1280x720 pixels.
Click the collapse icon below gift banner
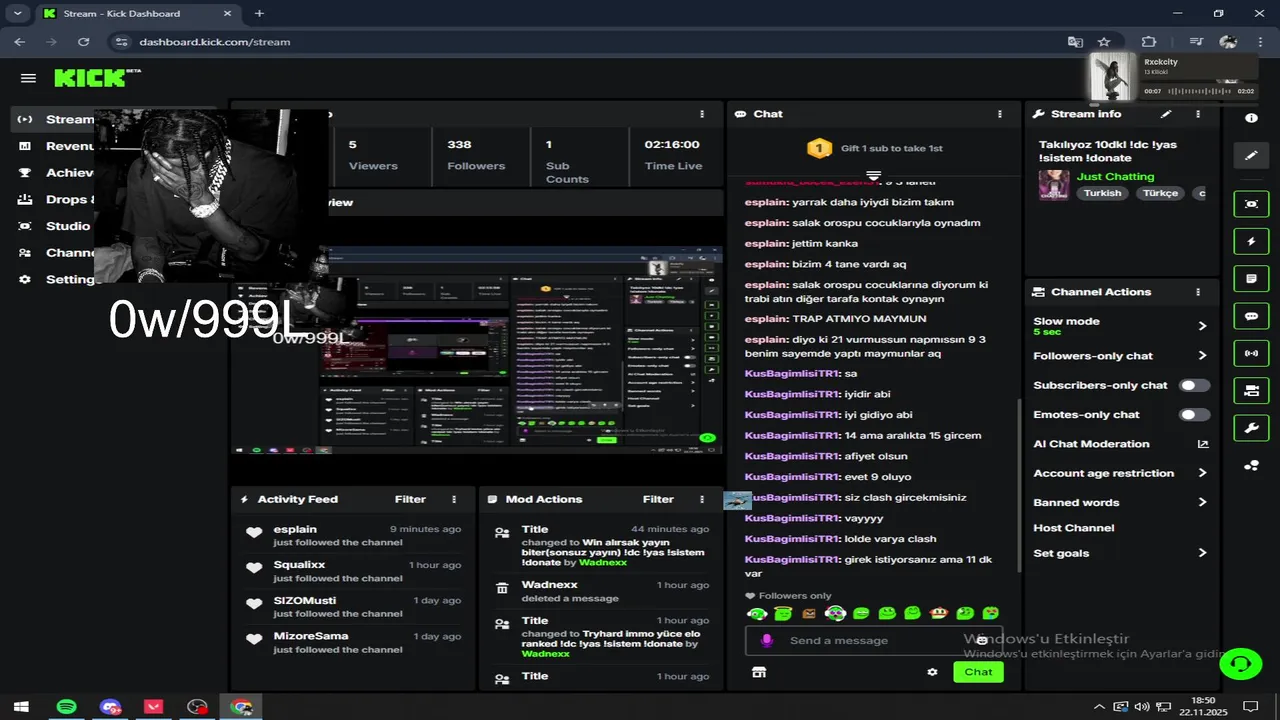pyautogui.click(x=873, y=175)
